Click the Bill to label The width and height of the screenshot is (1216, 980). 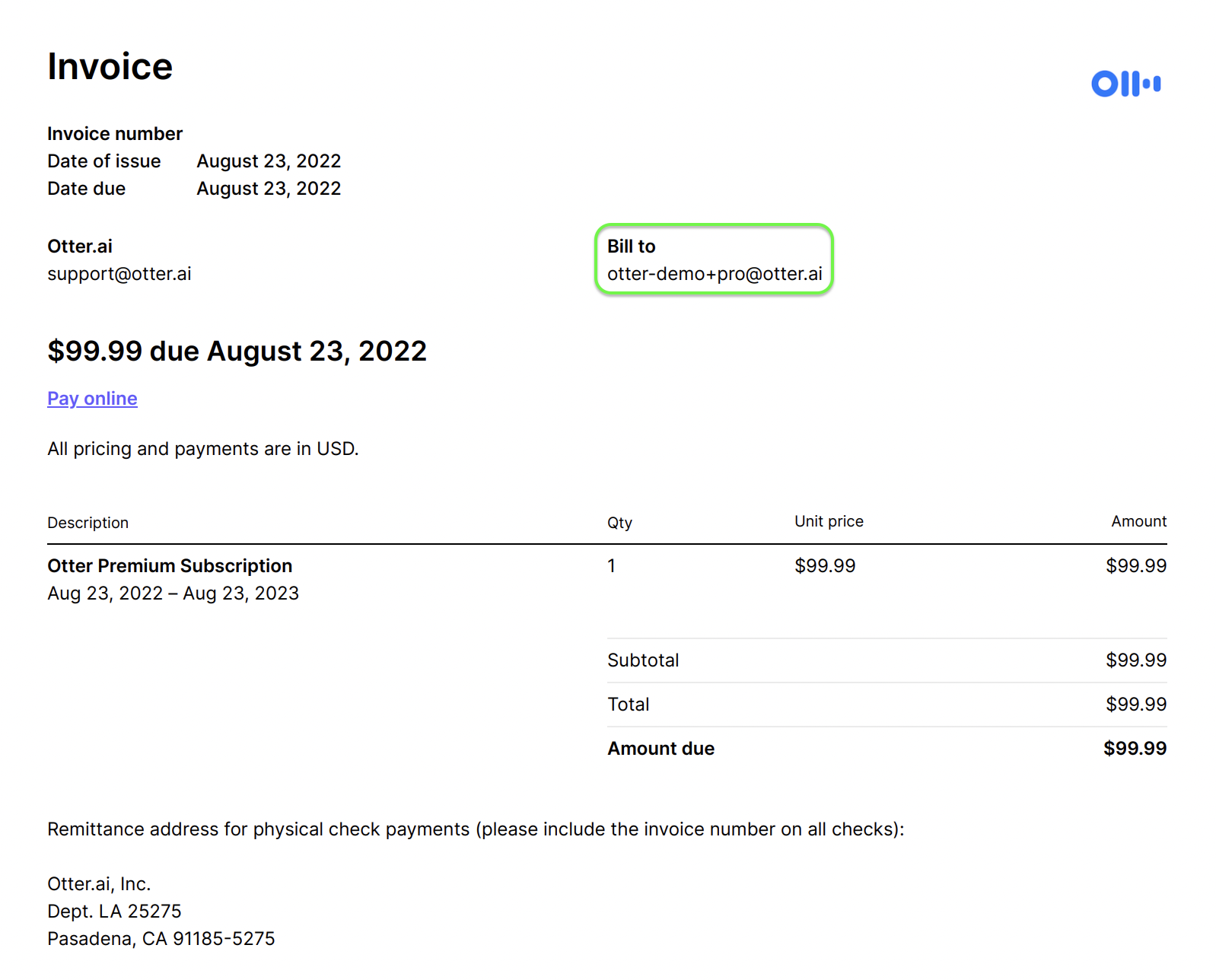(x=631, y=247)
